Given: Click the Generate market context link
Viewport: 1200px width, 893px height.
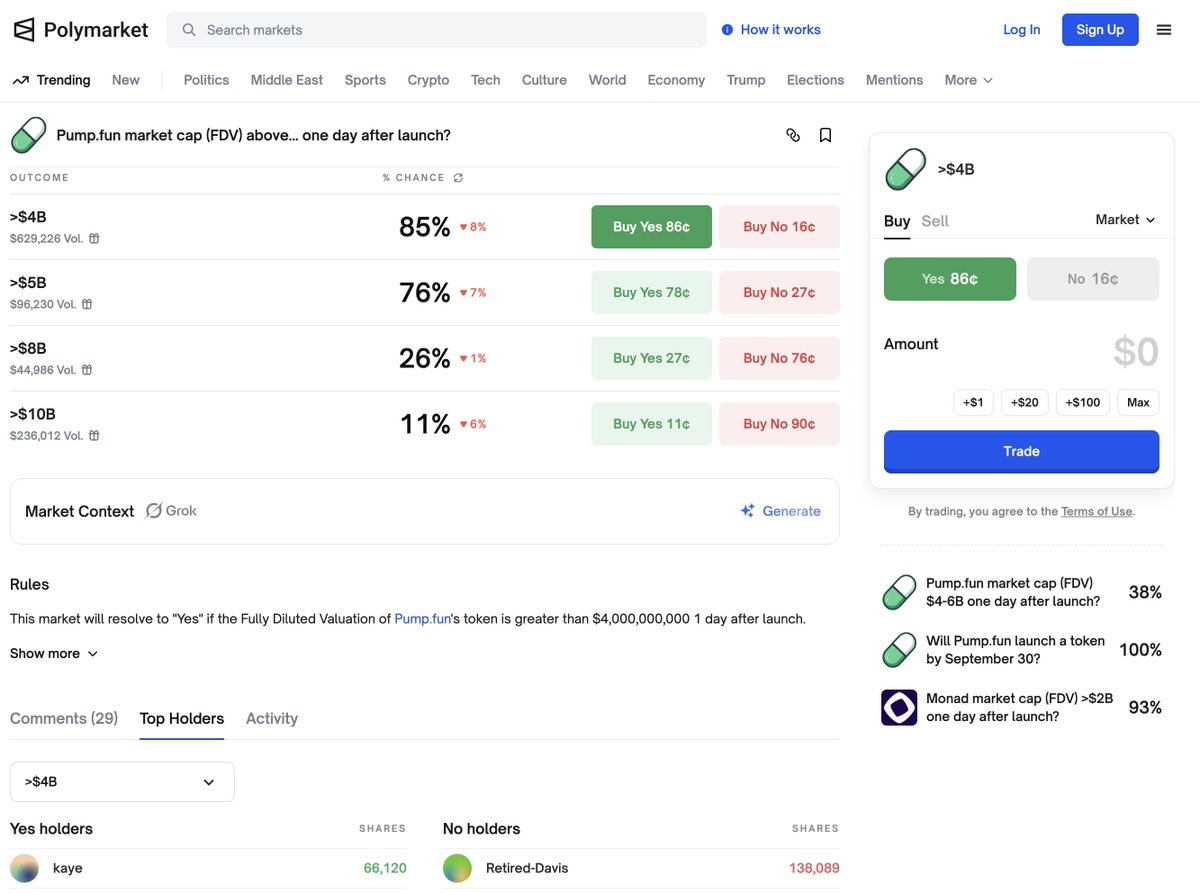Looking at the screenshot, I should pyautogui.click(x=791, y=511).
